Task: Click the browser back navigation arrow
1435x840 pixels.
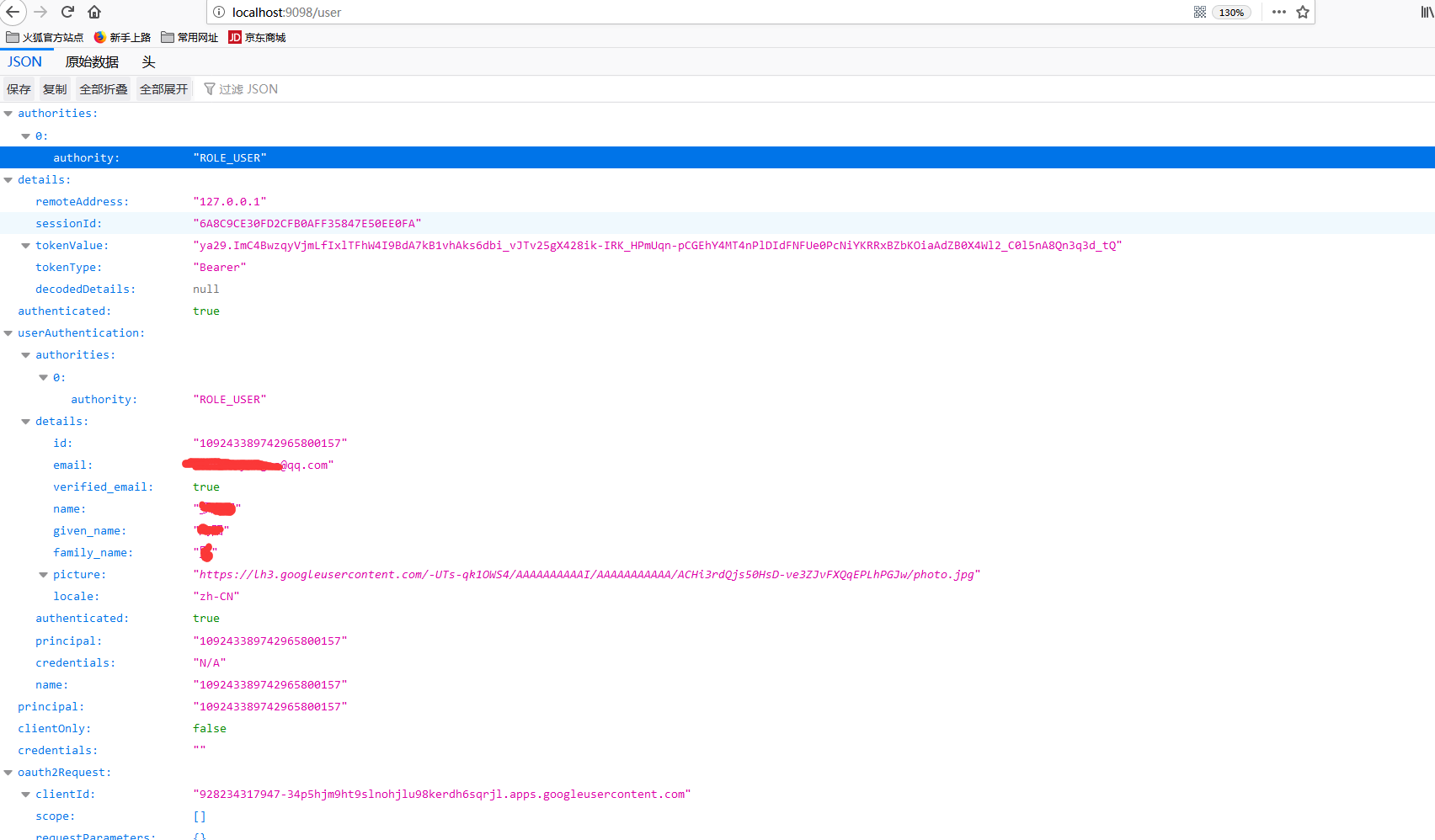Action: coord(13,13)
